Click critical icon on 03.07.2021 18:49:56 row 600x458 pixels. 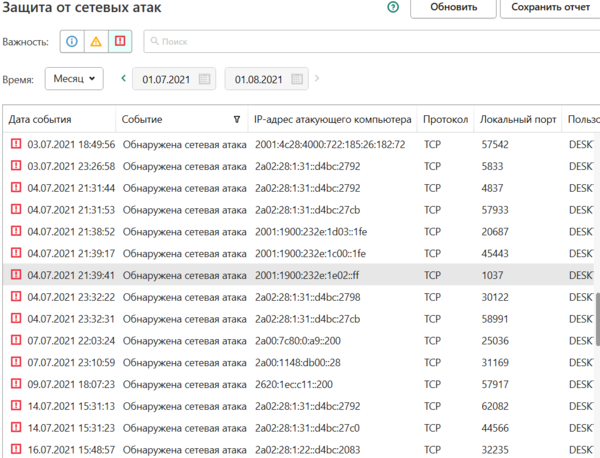[16, 145]
